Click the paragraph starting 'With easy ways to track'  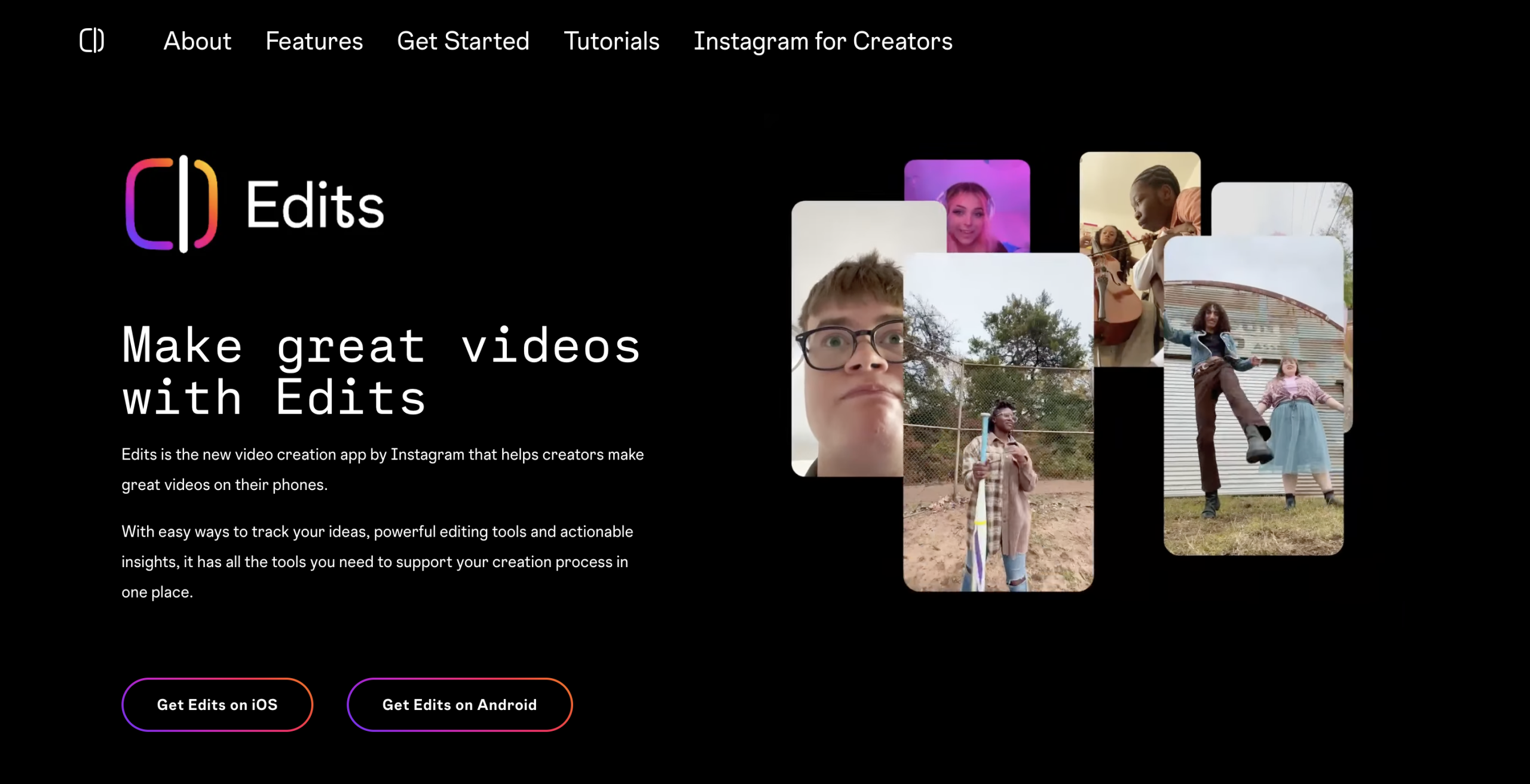377,561
